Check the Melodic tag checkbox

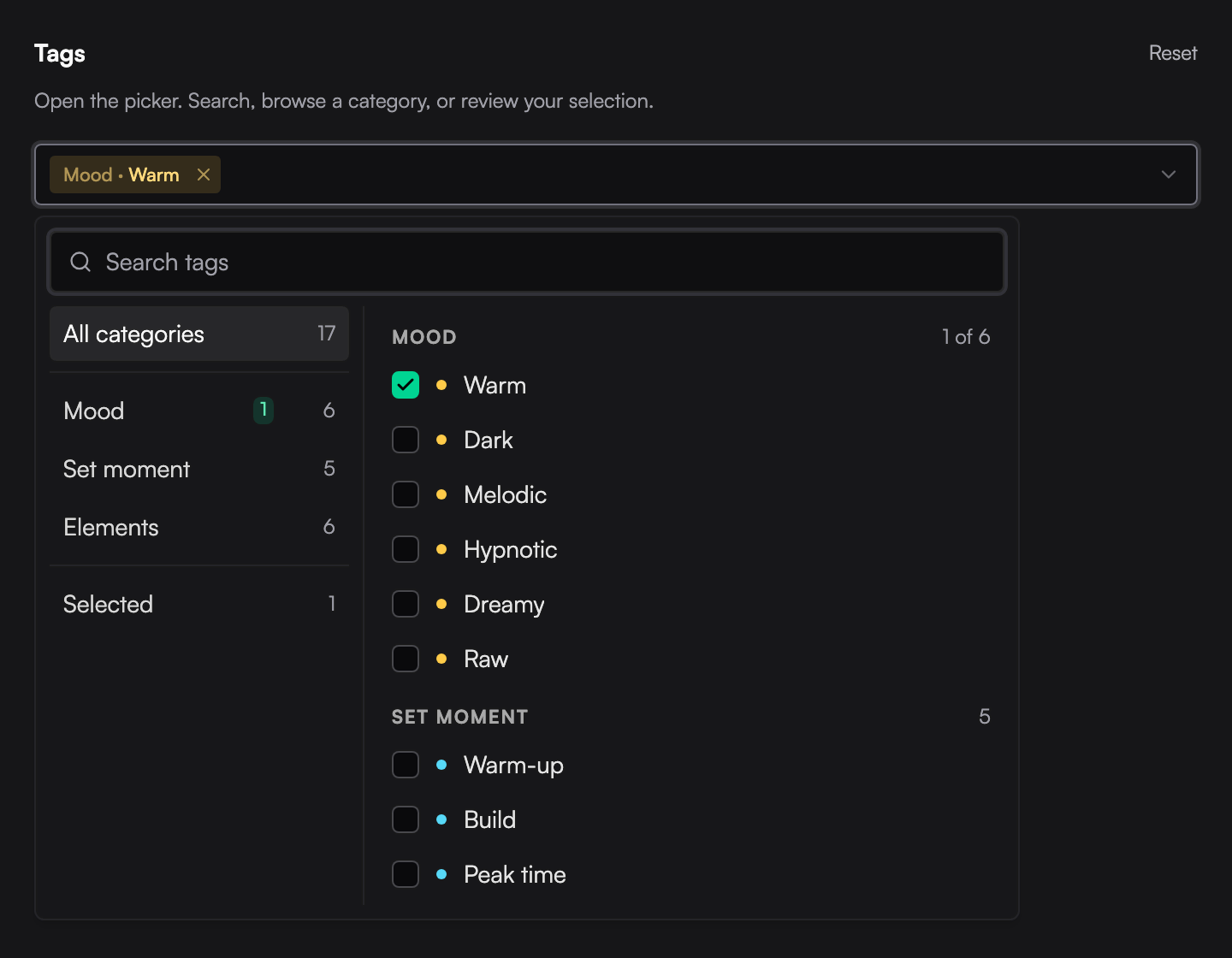[406, 494]
